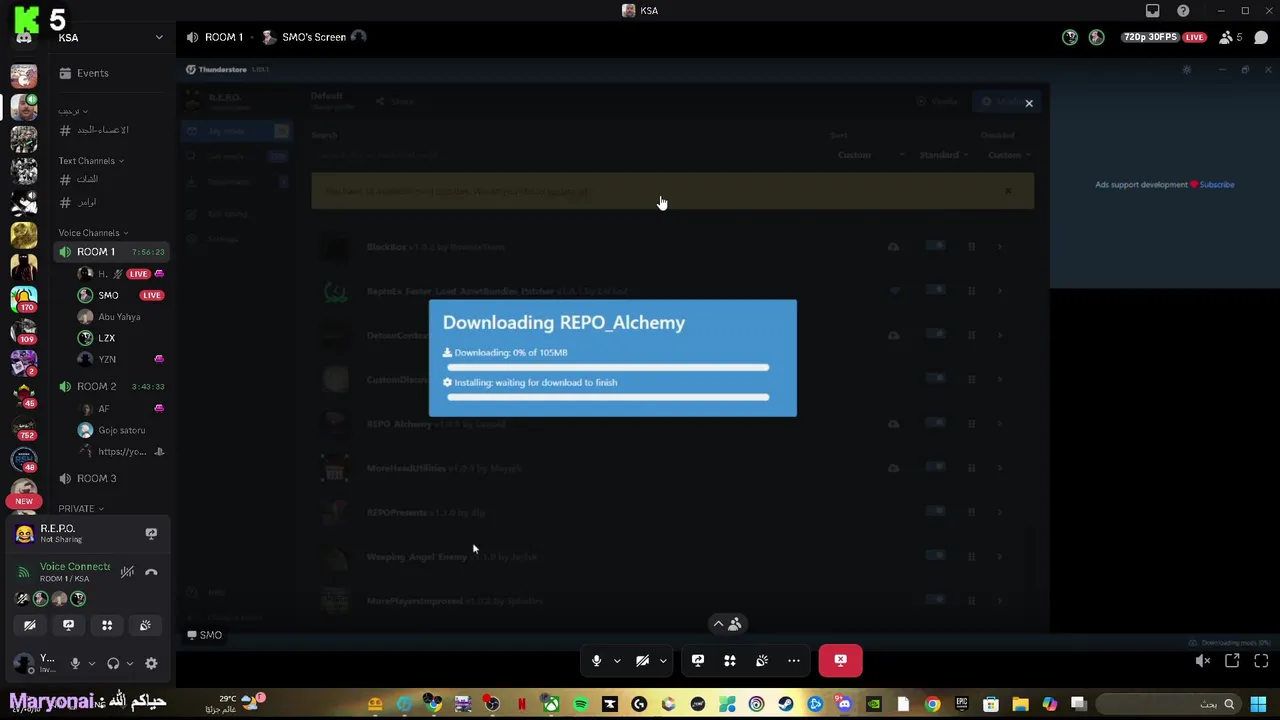The height and width of the screenshot is (720, 1280).
Task: Stop watching stream with red button
Action: point(840,661)
